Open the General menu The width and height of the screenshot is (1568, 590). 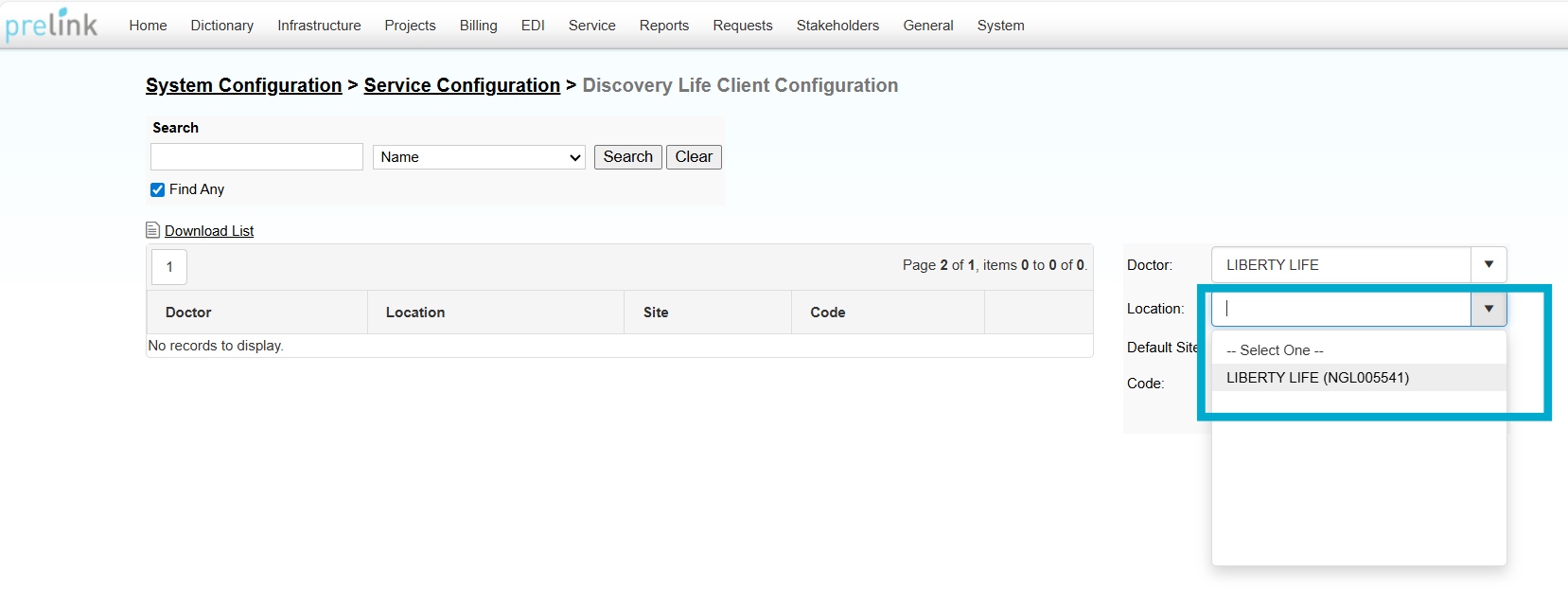[x=928, y=26]
